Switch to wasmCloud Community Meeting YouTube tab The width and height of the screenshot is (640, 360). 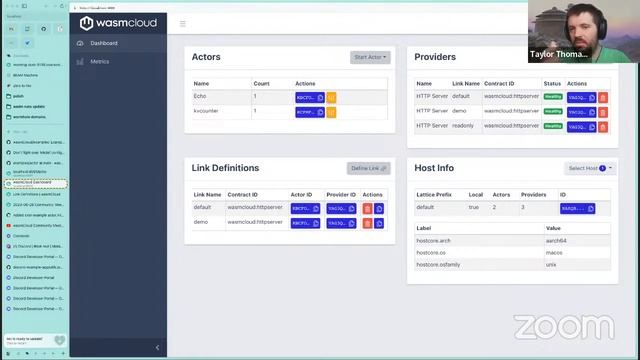coord(35,226)
